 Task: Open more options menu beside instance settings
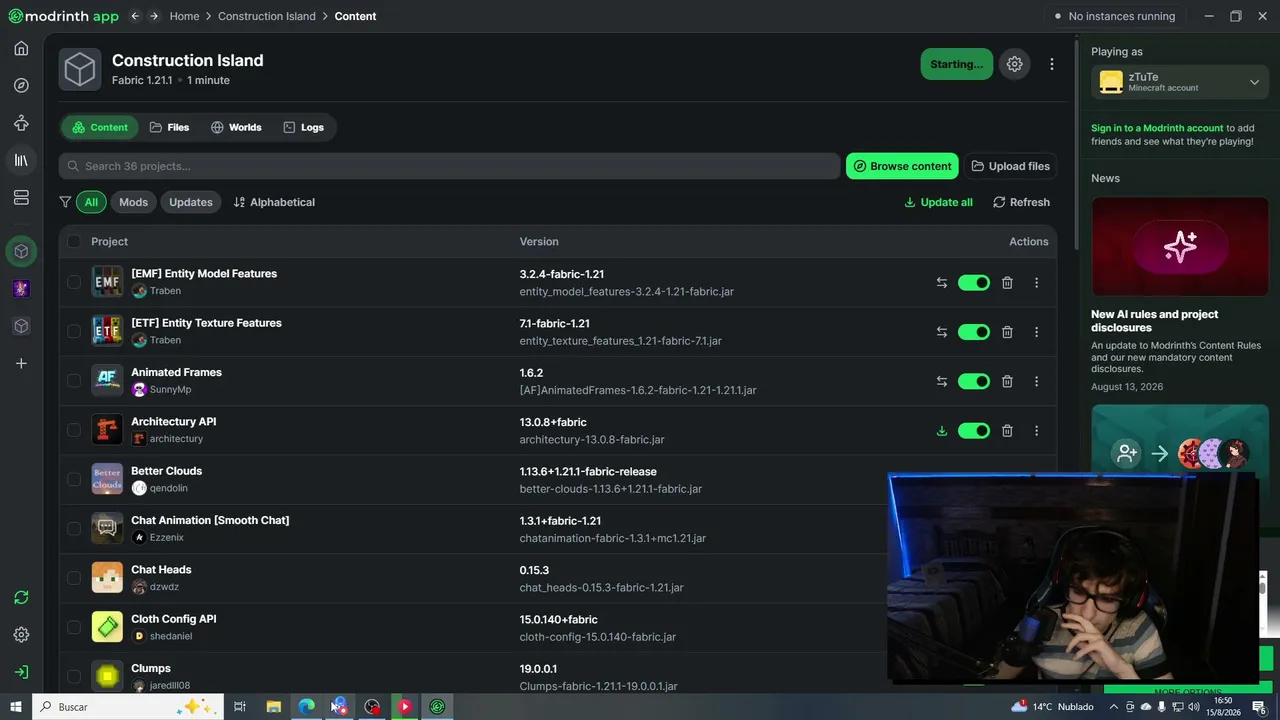(x=1051, y=64)
